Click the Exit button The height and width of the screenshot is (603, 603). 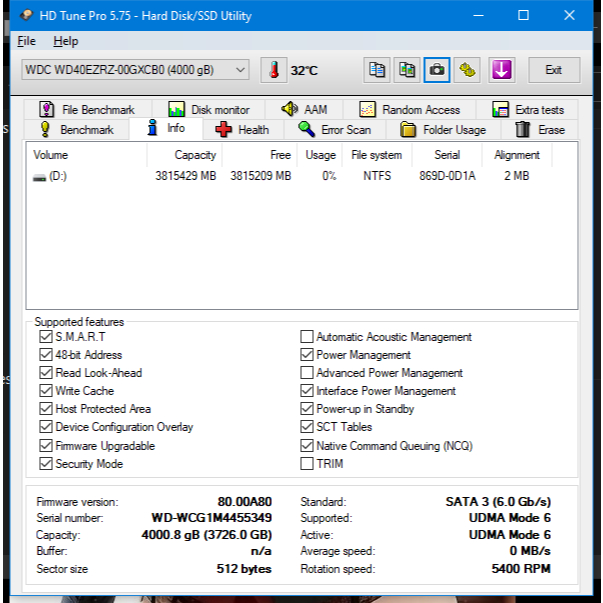pos(553,70)
